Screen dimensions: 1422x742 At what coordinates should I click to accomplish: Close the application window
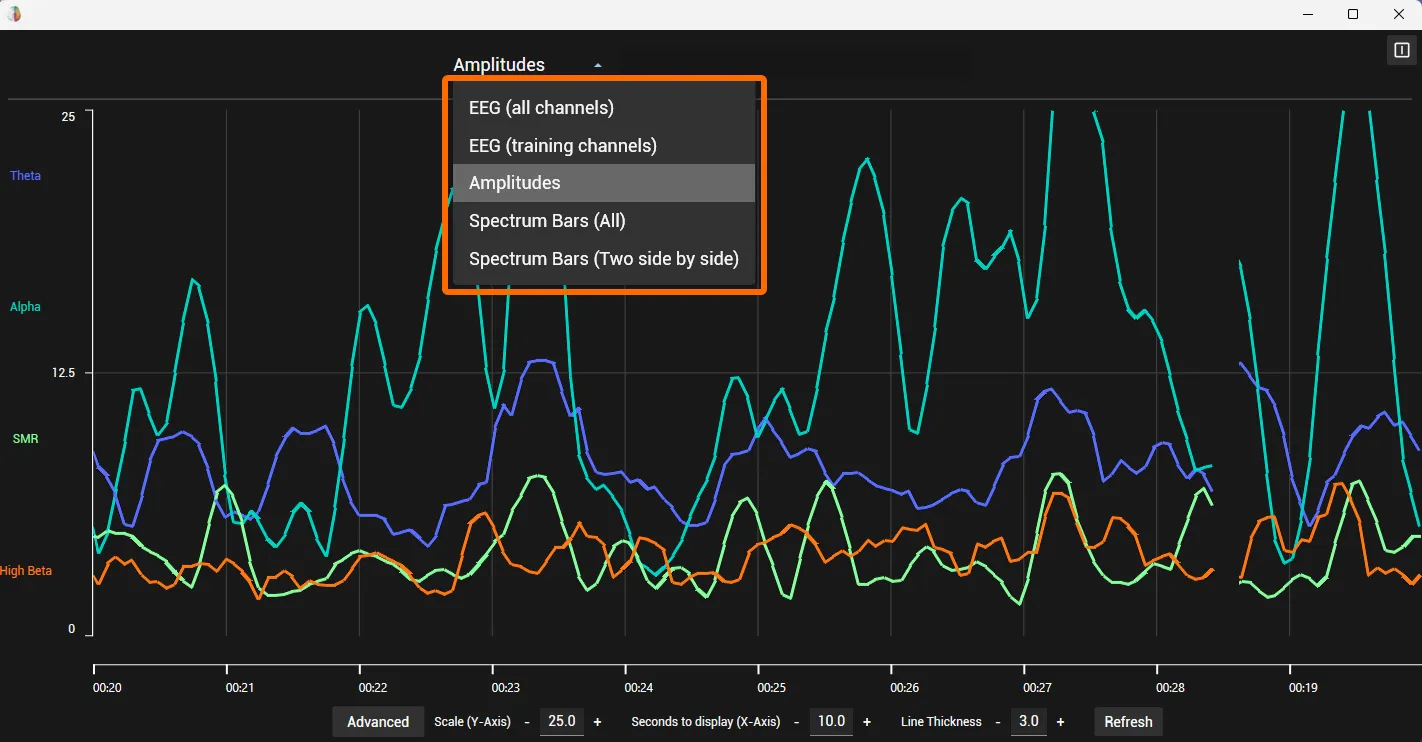click(1399, 14)
